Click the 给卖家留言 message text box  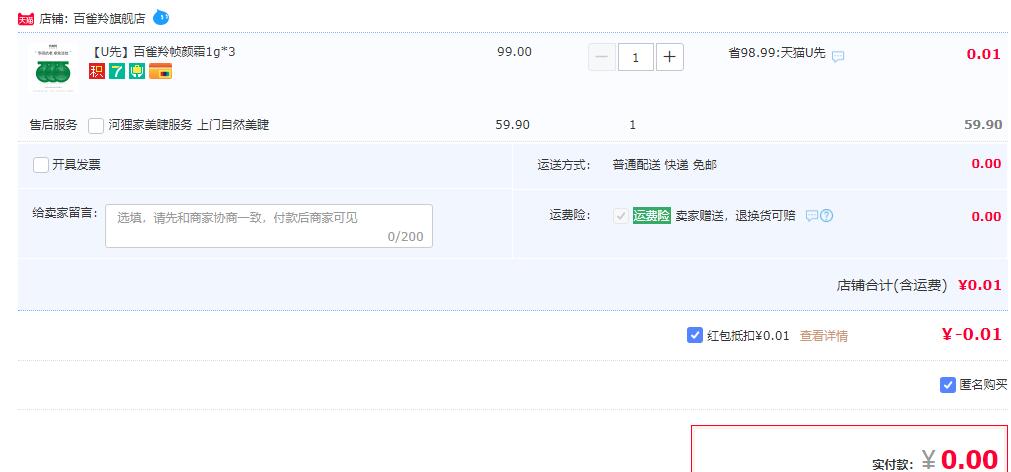click(x=269, y=226)
